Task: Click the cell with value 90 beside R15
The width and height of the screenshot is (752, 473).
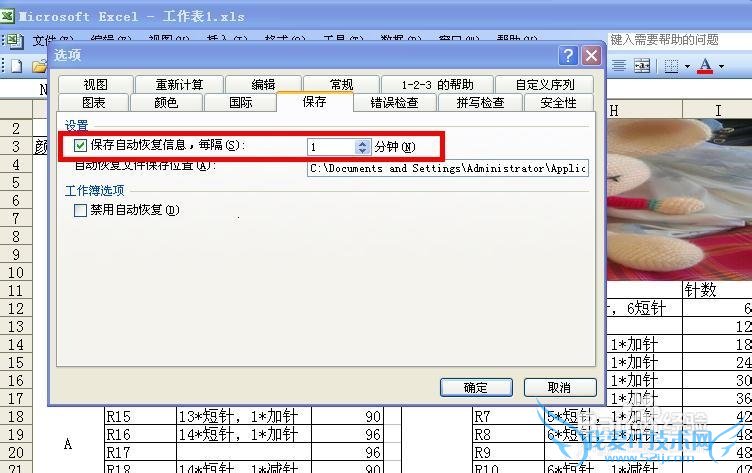Action: point(347,416)
